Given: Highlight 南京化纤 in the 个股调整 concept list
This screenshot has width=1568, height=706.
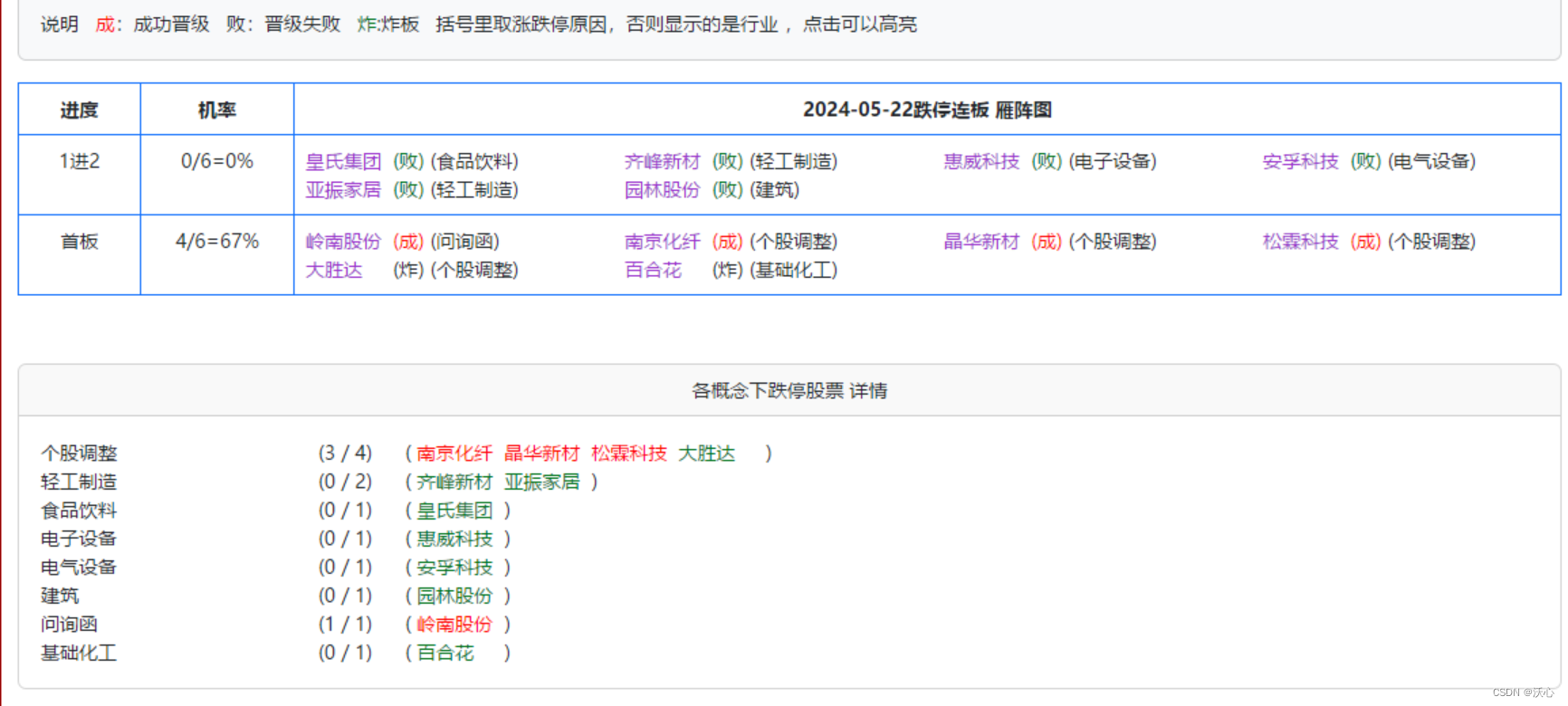Looking at the screenshot, I should 454,453.
